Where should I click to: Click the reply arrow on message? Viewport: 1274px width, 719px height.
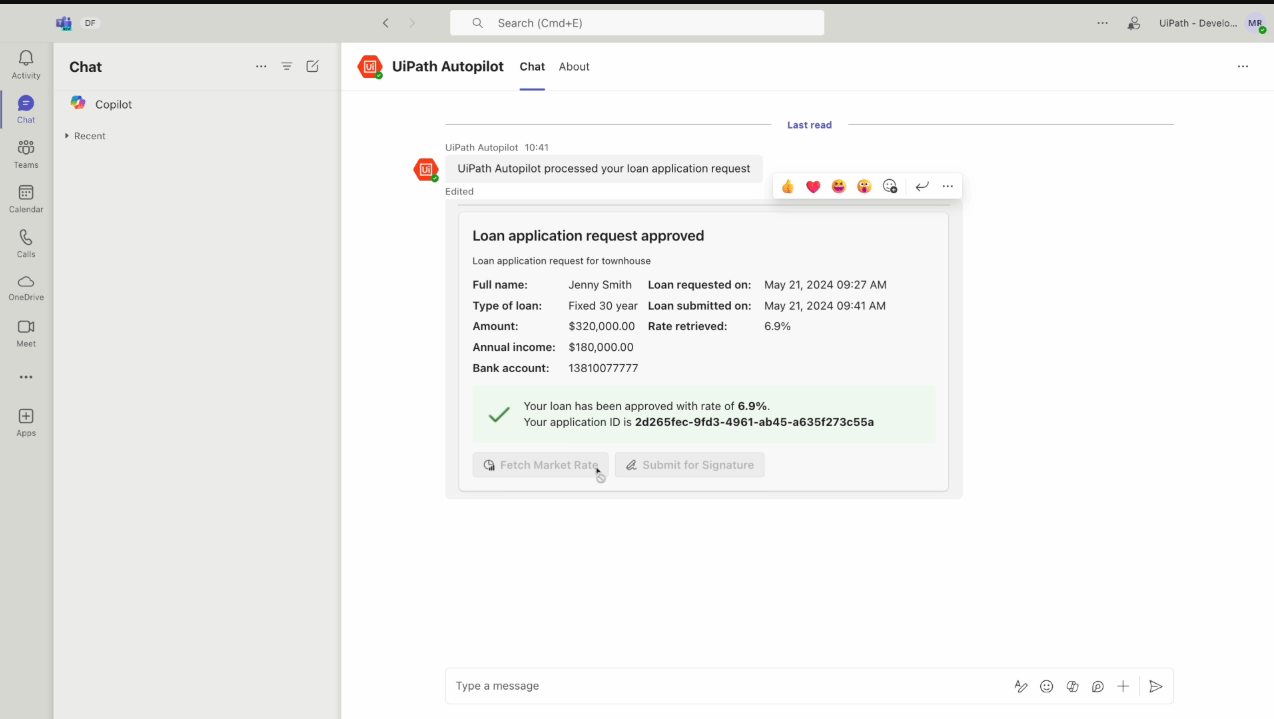(922, 186)
